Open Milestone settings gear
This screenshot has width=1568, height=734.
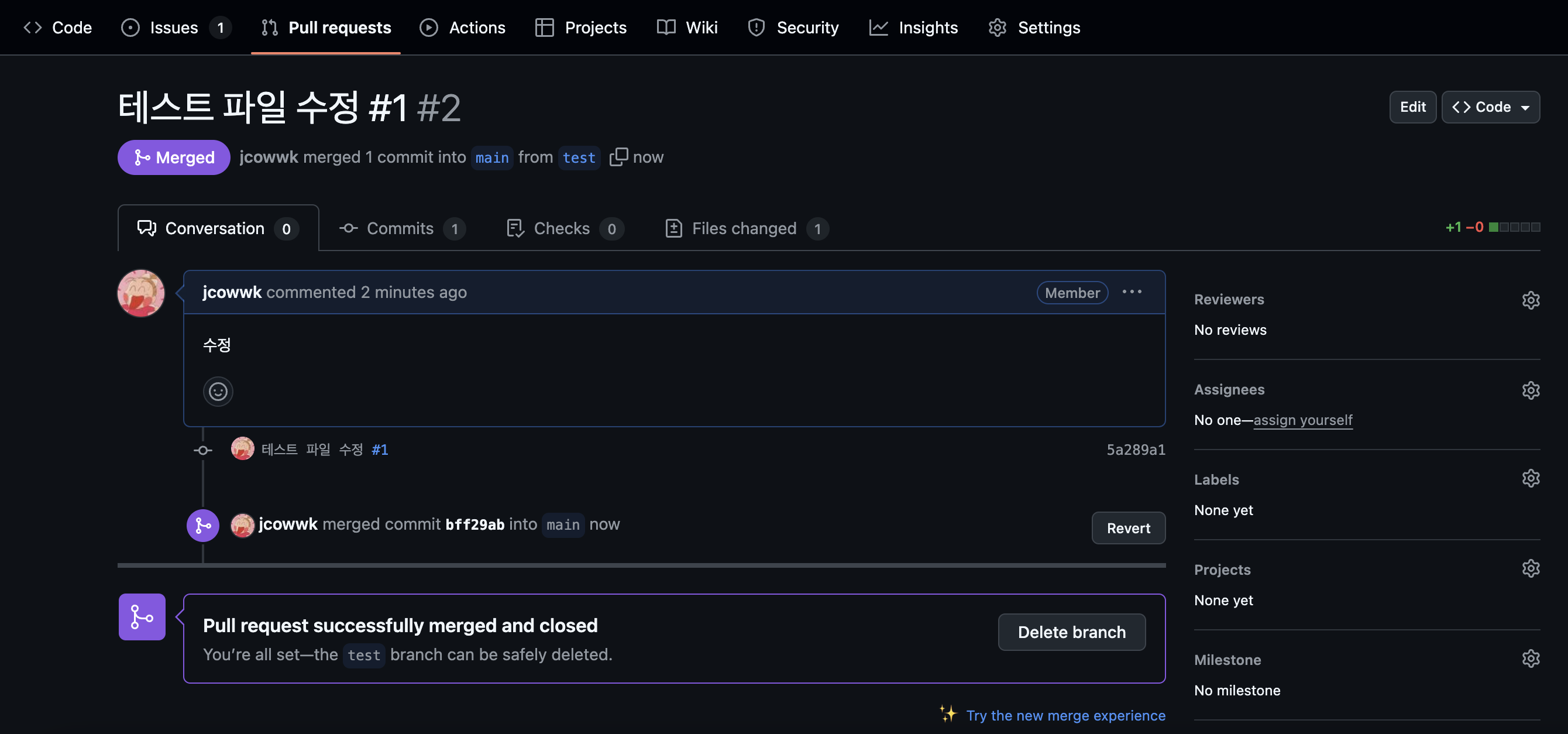point(1530,658)
